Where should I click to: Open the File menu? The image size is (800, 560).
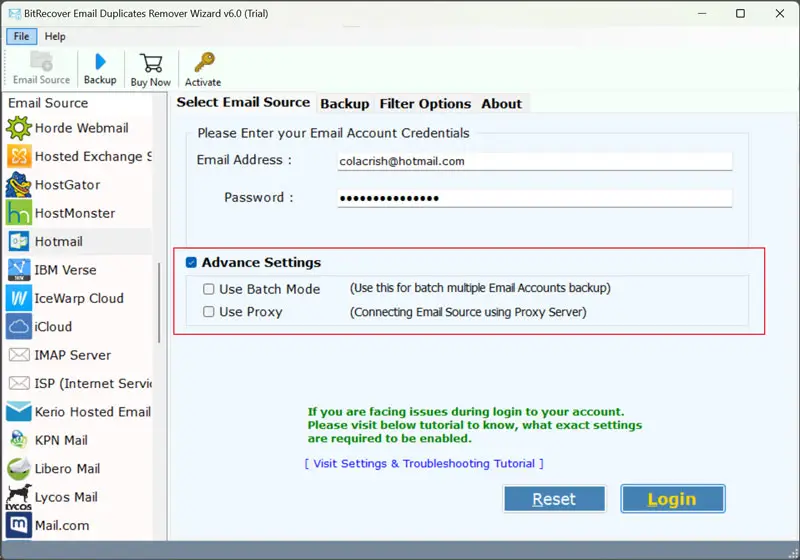click(x=21, y=36)
